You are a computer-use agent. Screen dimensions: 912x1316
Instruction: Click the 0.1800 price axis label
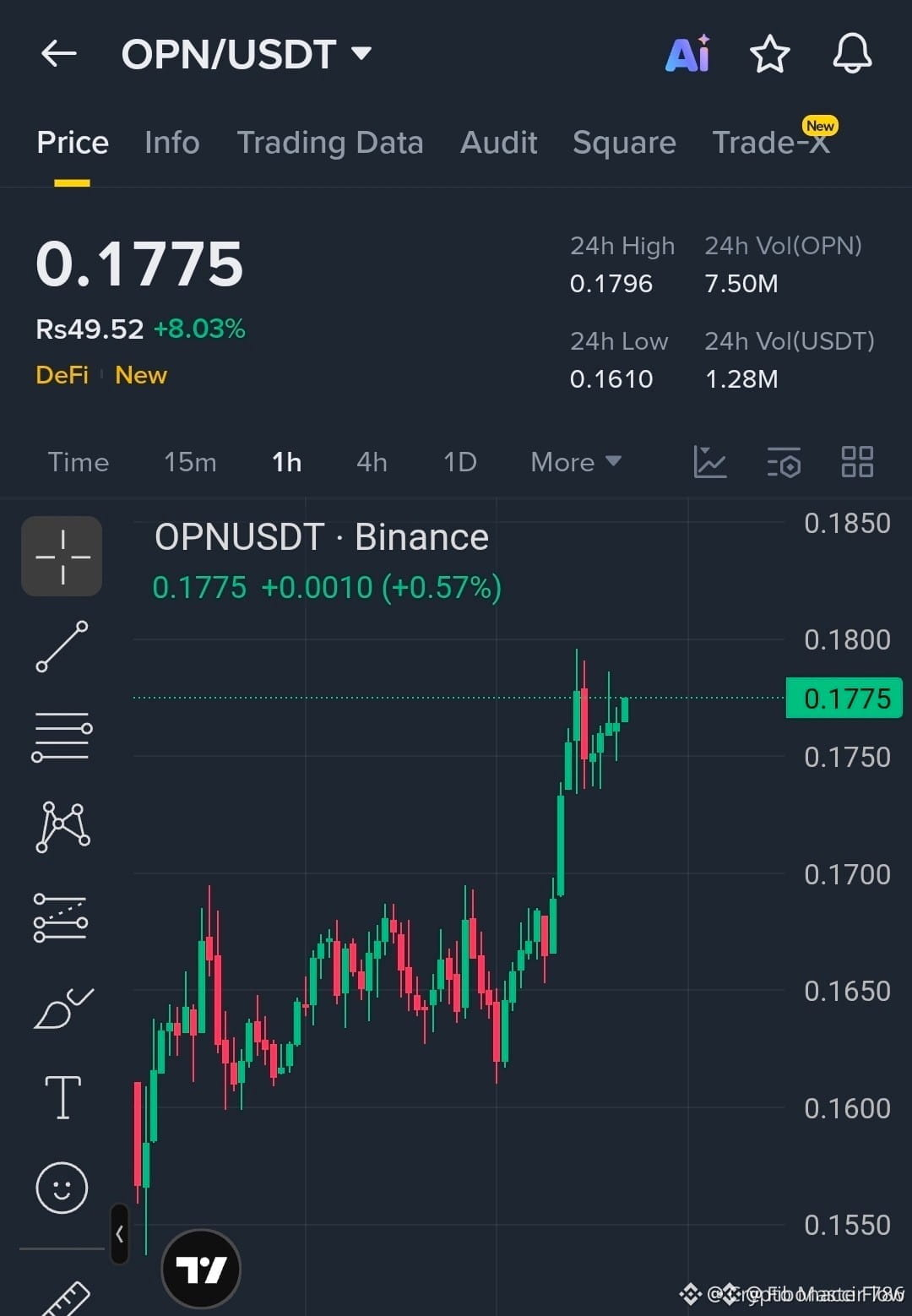[847, 640]
